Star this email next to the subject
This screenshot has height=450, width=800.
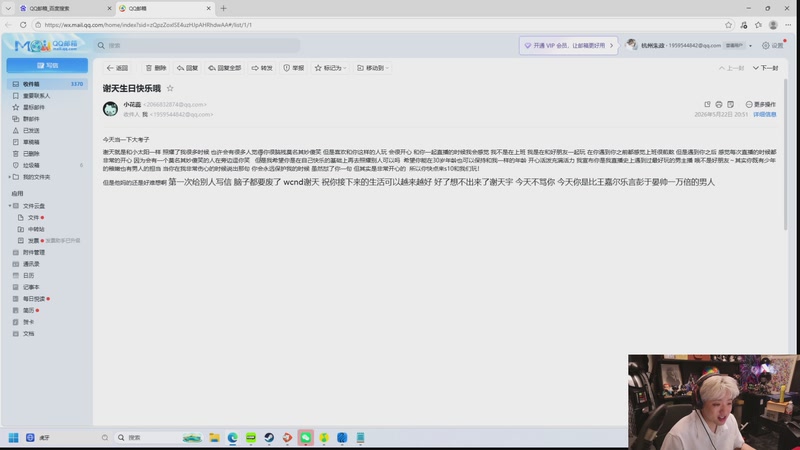170,88
